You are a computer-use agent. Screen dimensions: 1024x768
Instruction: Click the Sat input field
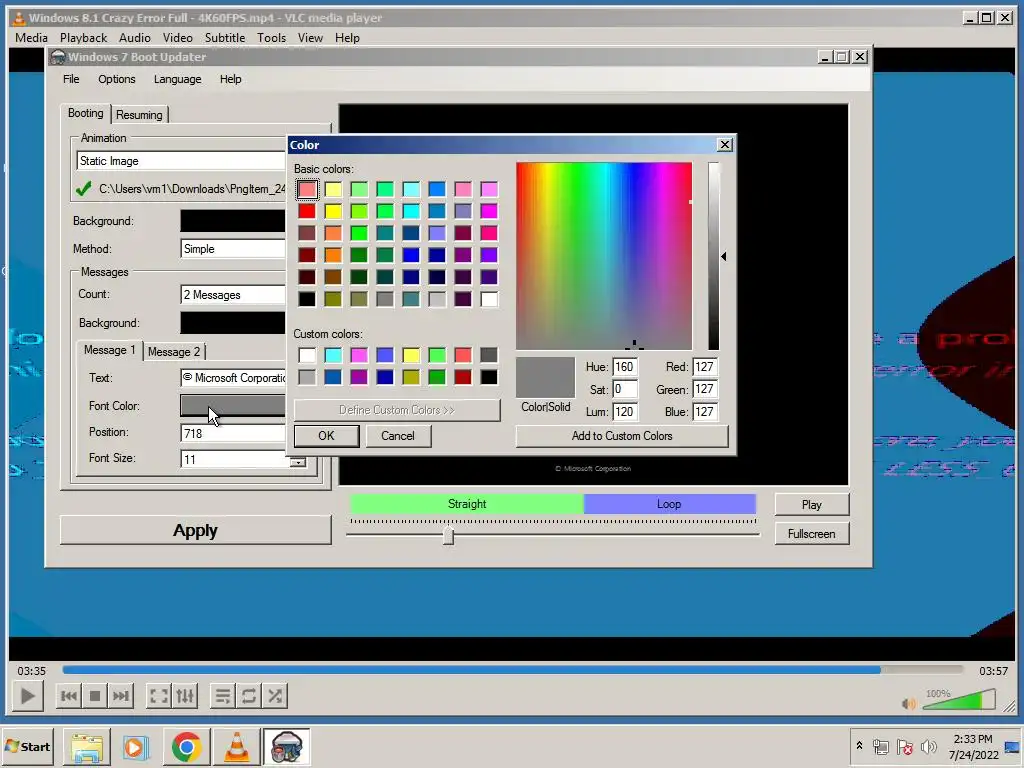point(625,389)
